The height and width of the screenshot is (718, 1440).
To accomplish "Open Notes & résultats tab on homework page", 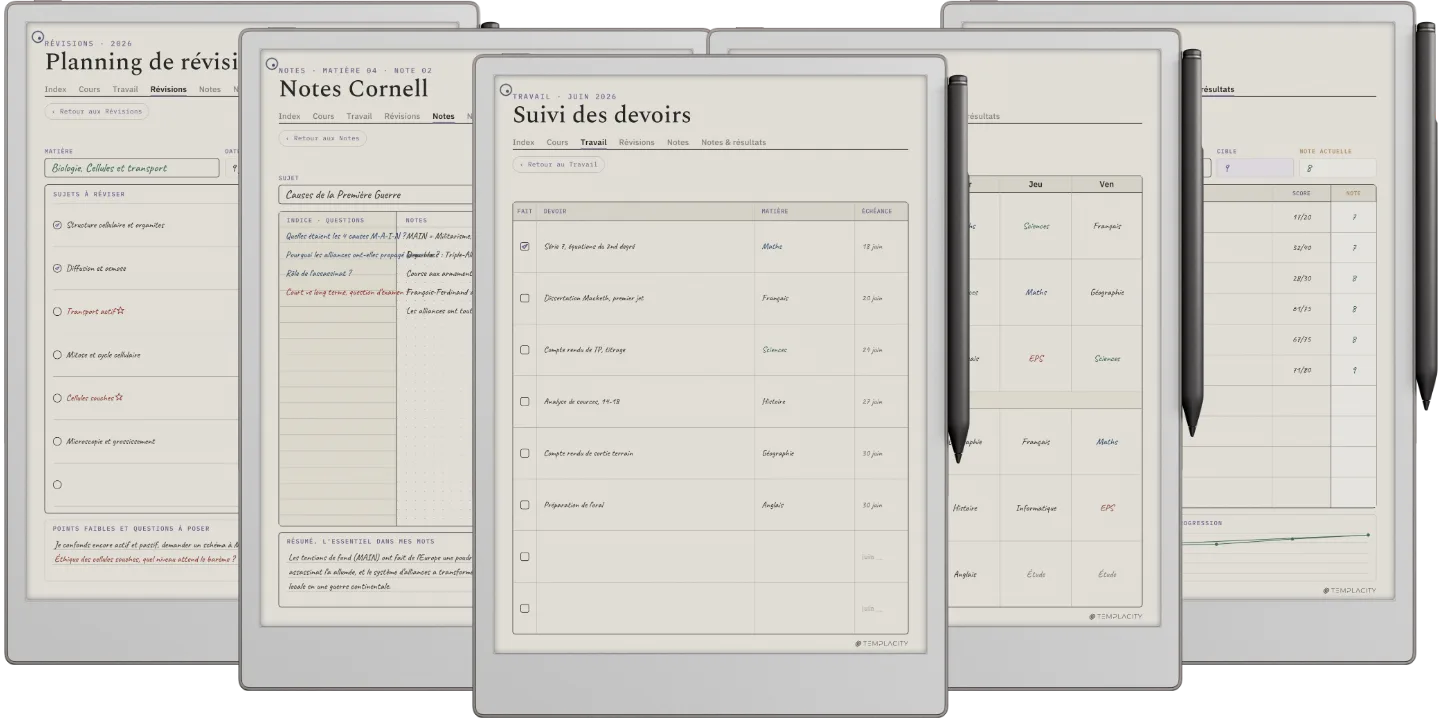I will (x=733, y=142).
